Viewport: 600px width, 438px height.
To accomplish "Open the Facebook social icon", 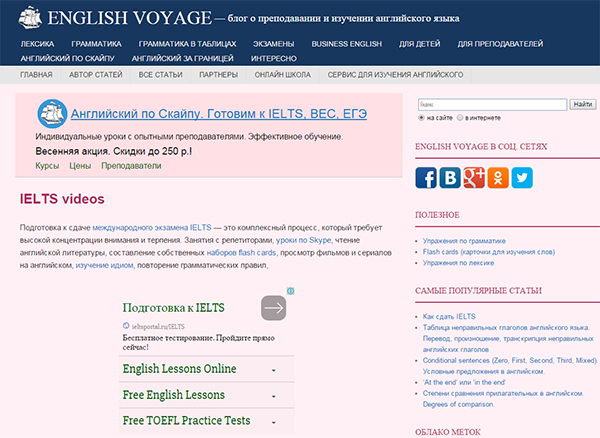I will [427, 178].
